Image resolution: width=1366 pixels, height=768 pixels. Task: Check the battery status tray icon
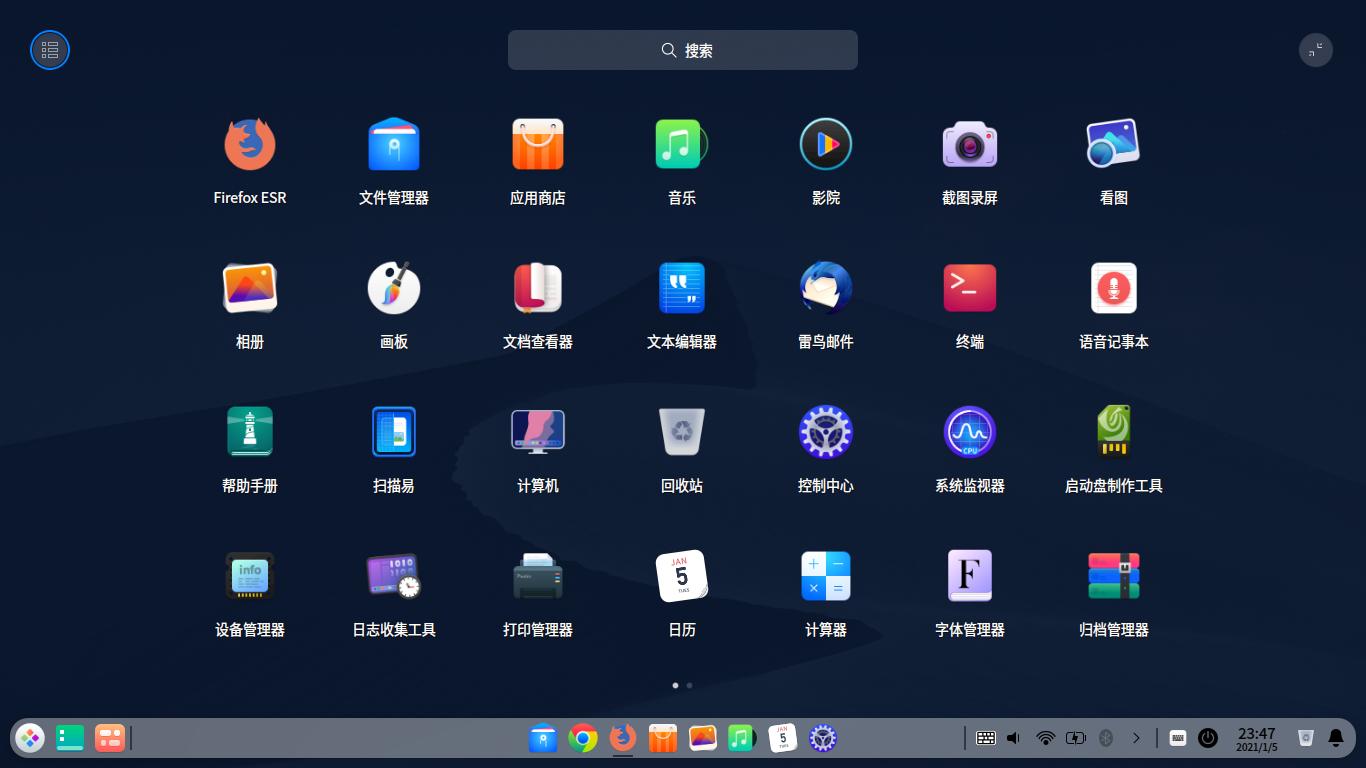pos(1076,738)
